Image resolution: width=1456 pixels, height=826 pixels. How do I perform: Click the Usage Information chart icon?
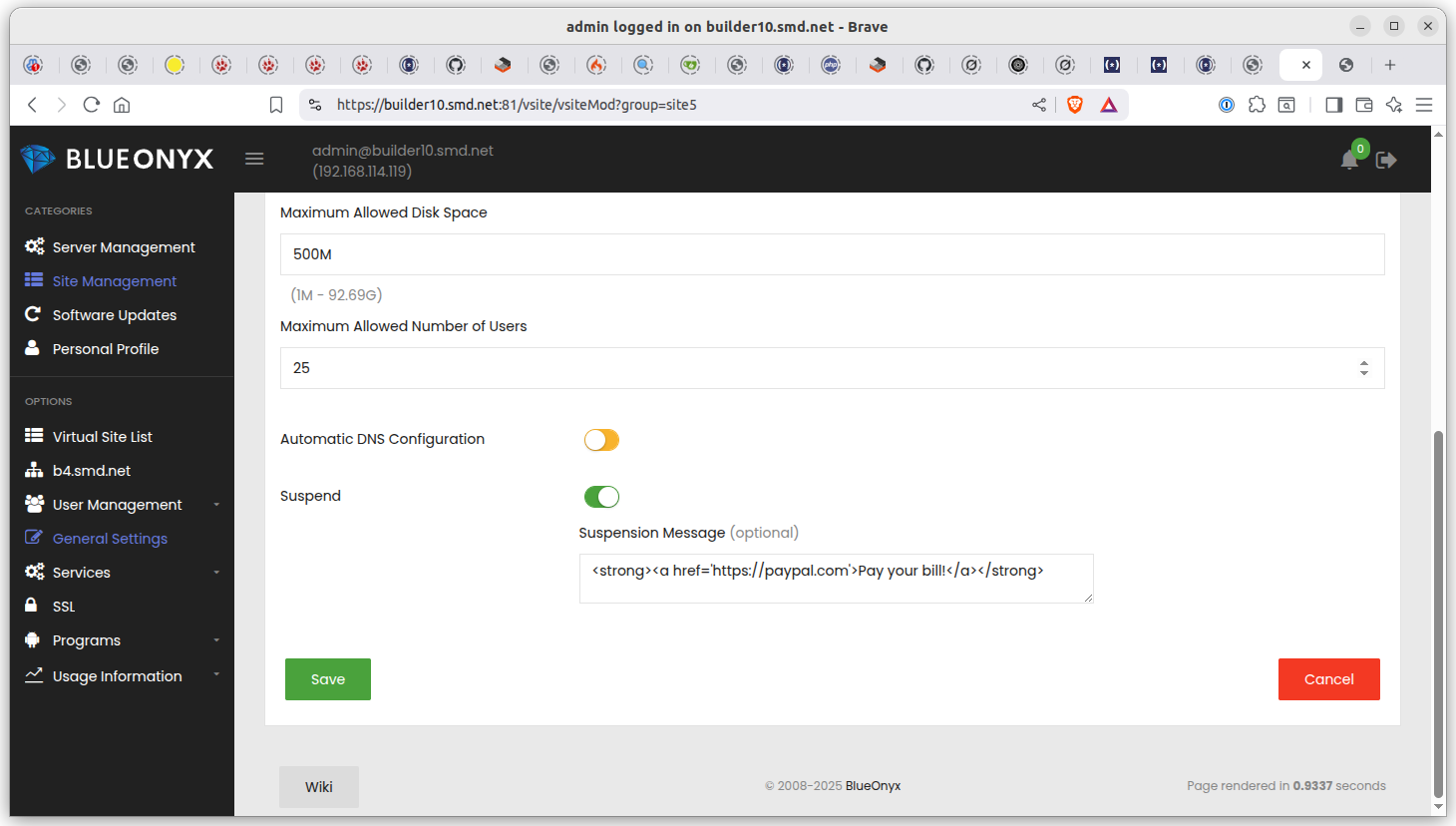34,675
